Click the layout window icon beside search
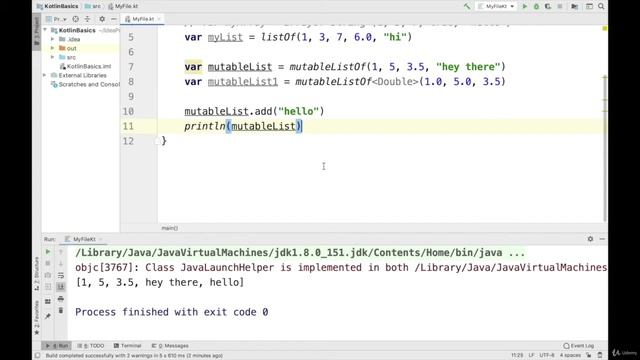Image resolution: width=640 pixels, height=360 pixels. coord(589,6)
